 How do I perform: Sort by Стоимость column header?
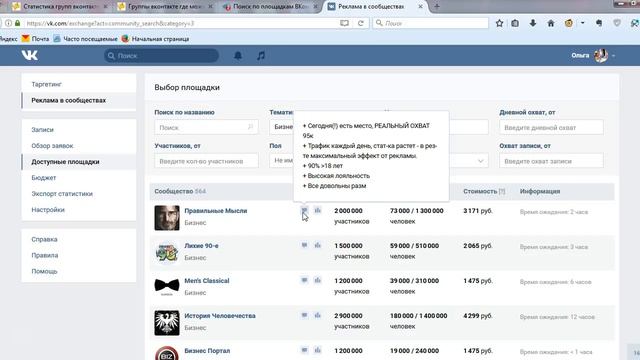click(x=480, y=191)
